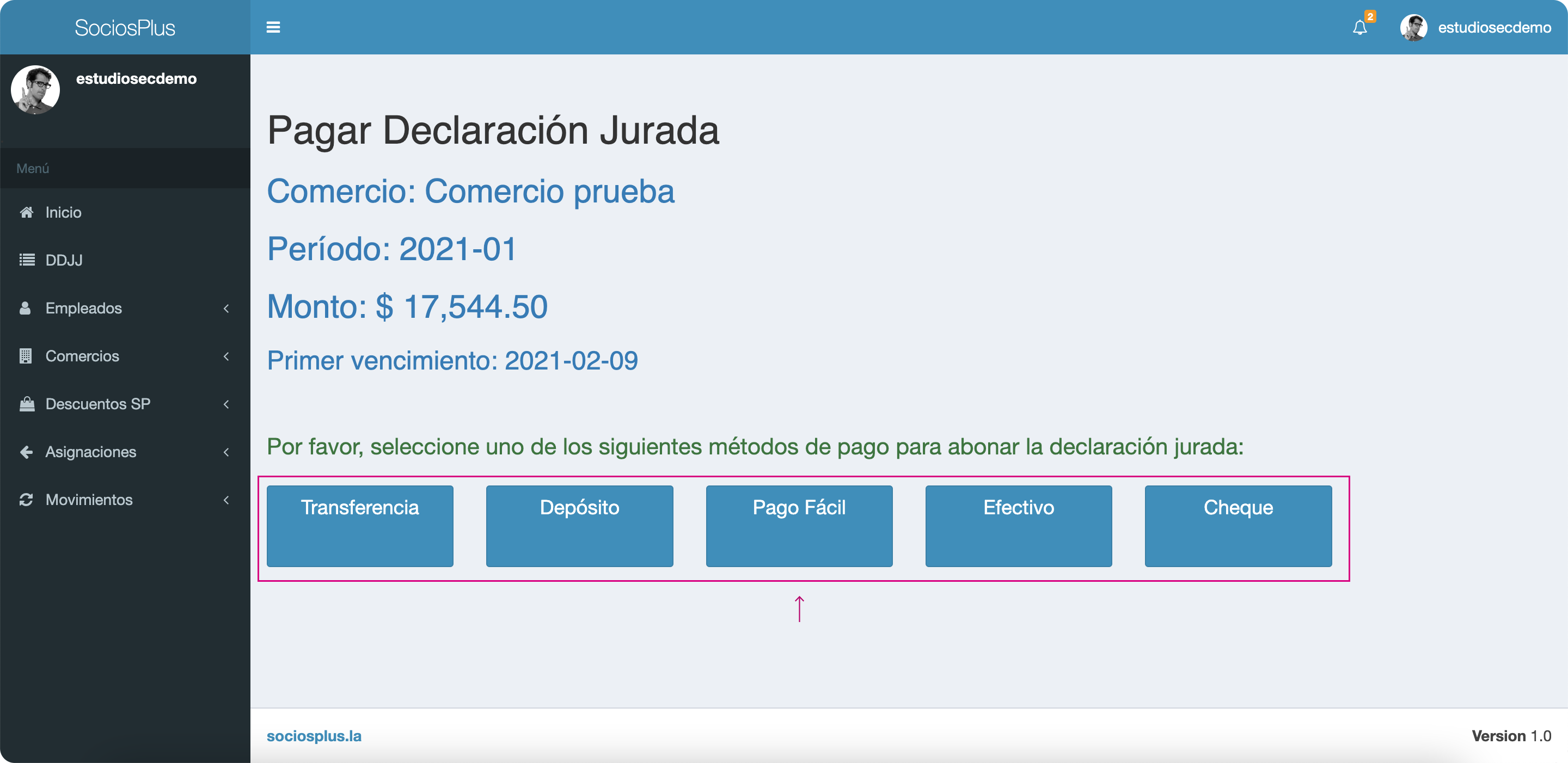Open the Movimientos menu item

coord(125,500)
